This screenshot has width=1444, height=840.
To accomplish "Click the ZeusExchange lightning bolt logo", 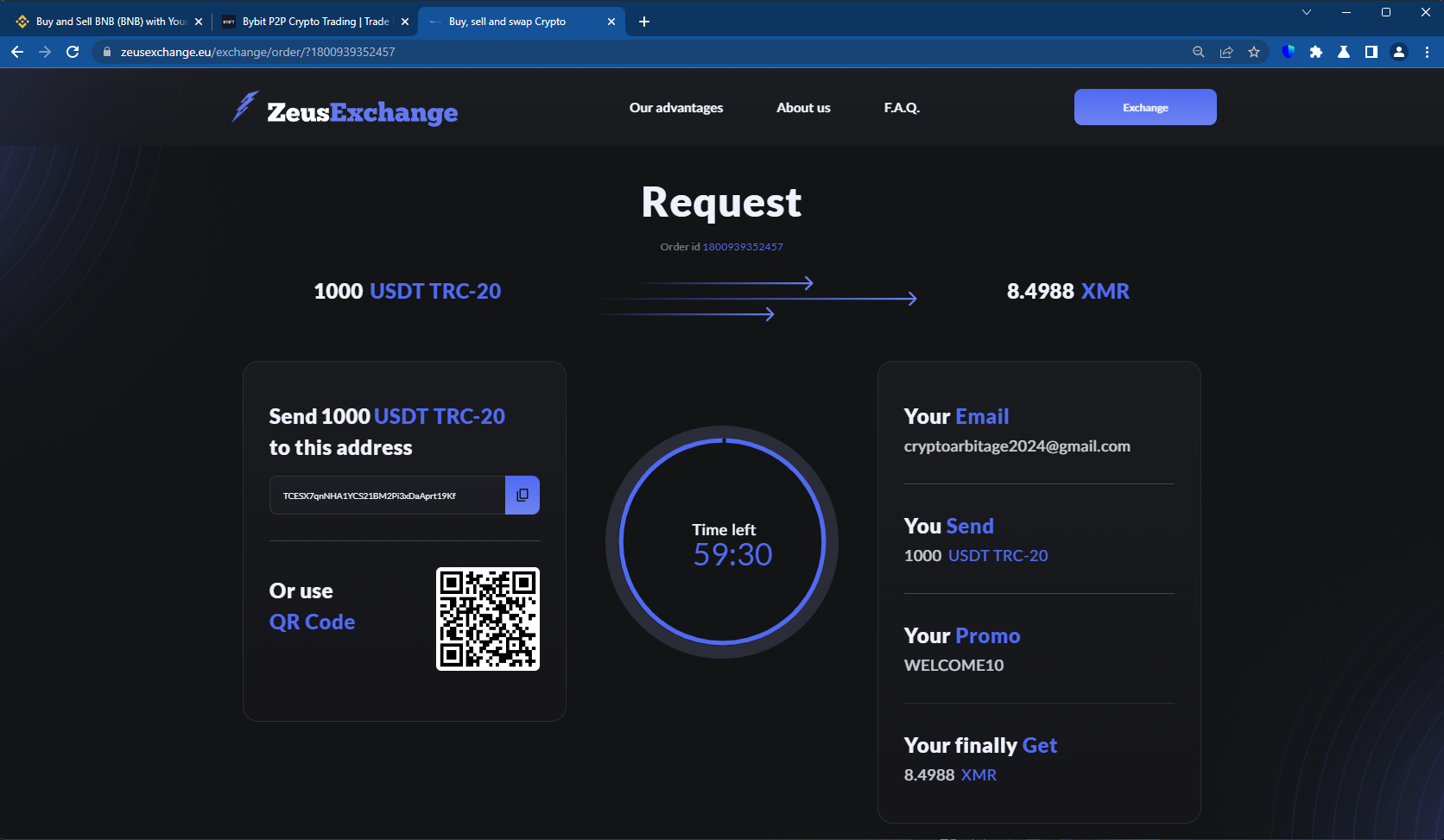I will [x=243, y=107].
